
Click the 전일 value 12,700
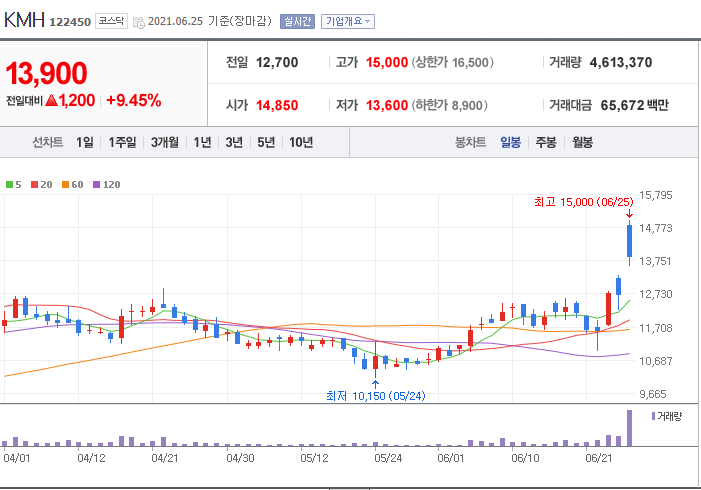coord(277,63)
